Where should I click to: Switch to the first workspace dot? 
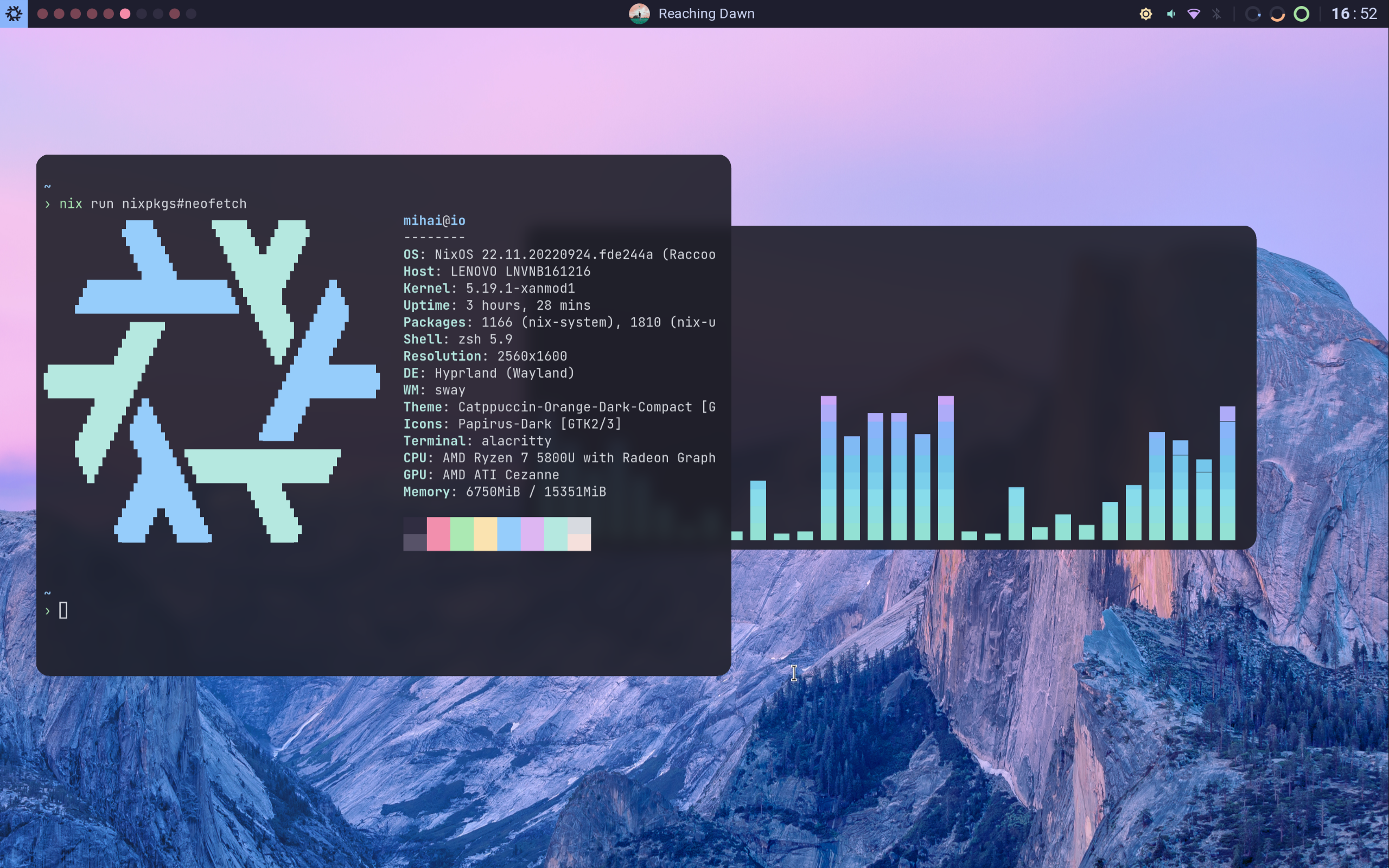click(x=42, y=14)
